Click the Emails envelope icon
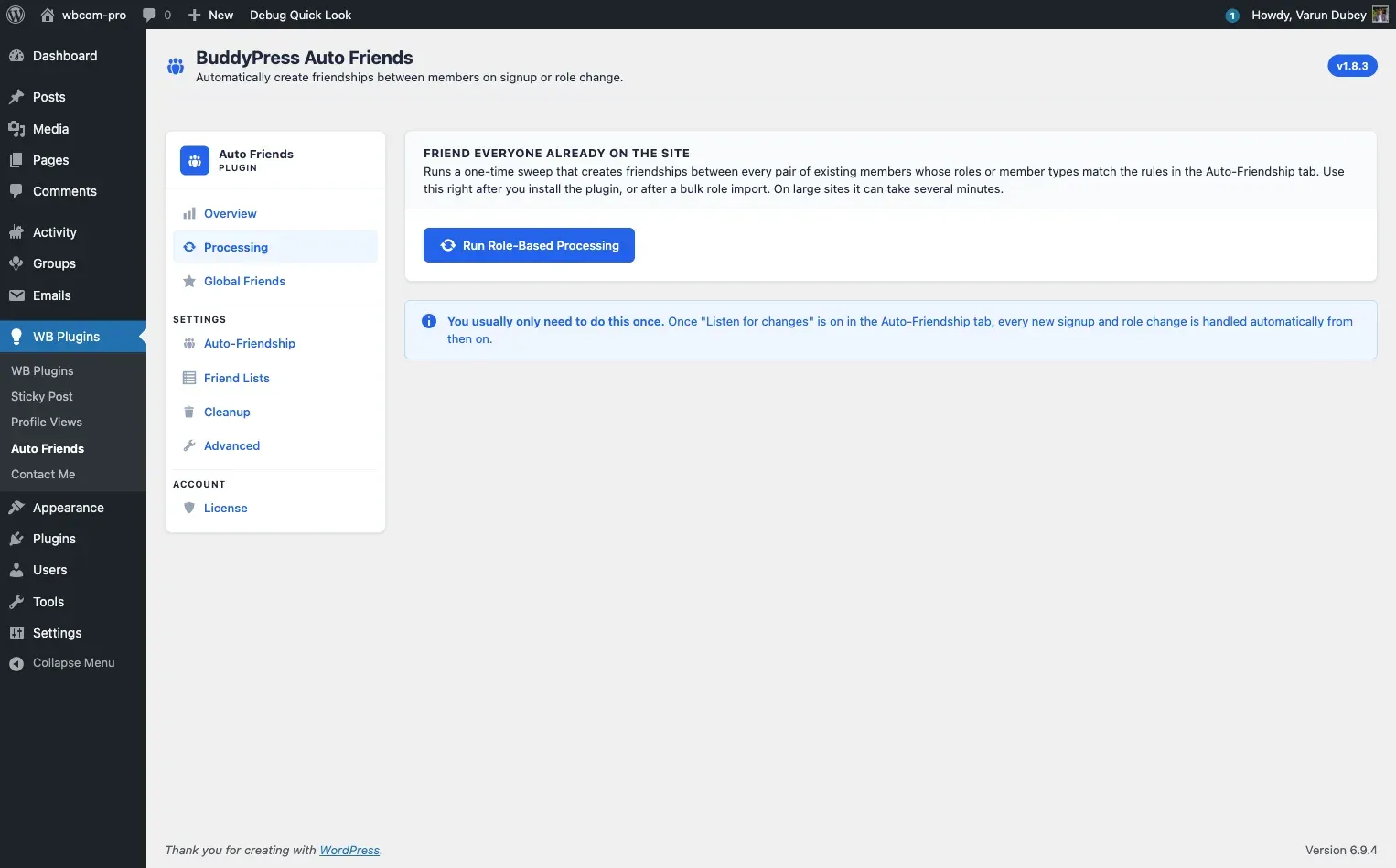Image resolution: width=1396 pixels, height=868 pixels. (x=16, y=295)
